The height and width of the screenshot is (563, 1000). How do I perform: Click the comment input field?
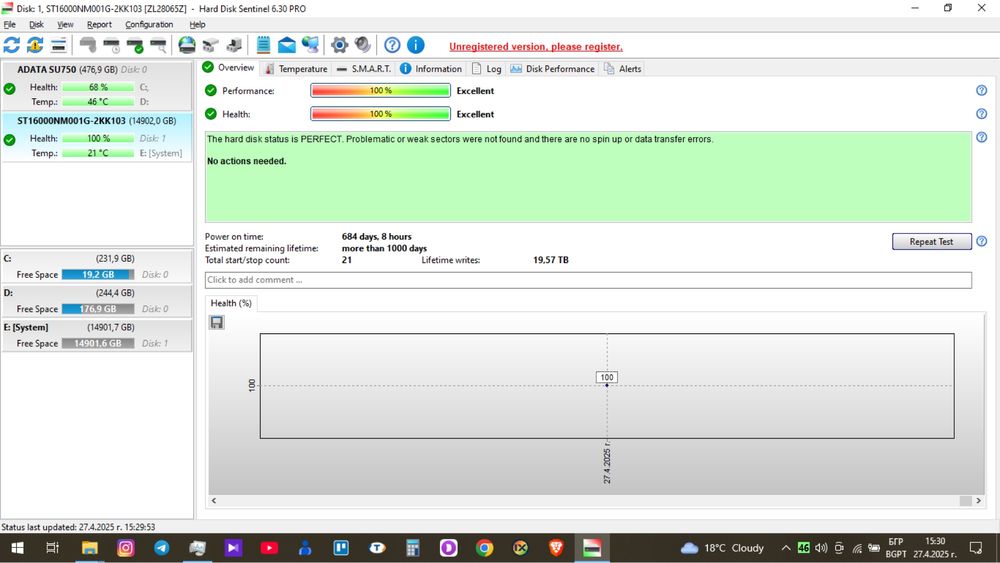coord(588,280)
